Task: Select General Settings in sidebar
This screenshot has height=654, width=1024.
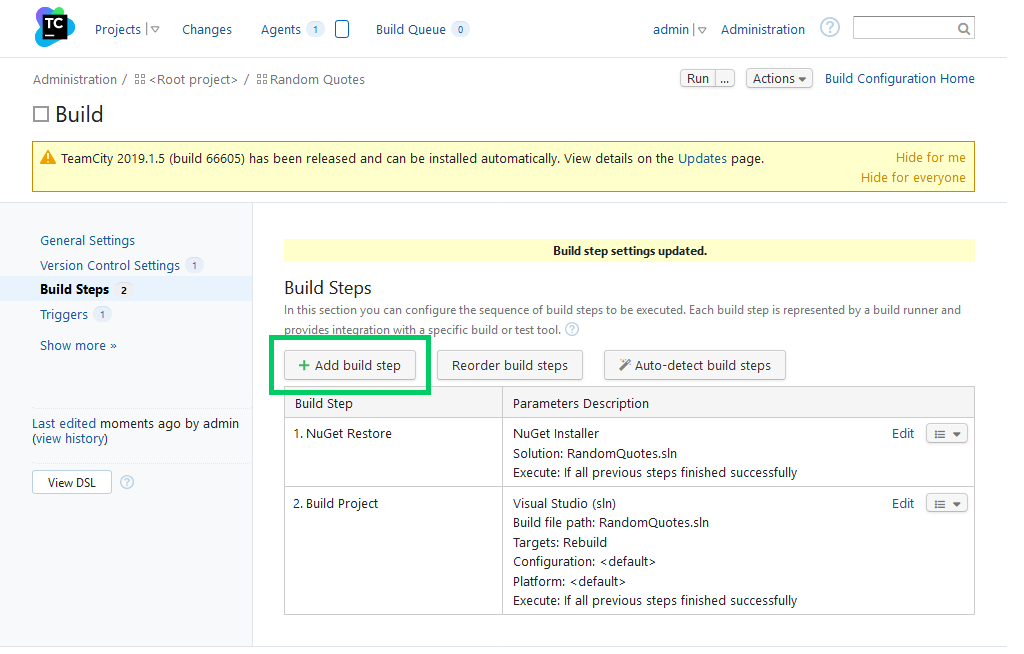Action: 88,240
